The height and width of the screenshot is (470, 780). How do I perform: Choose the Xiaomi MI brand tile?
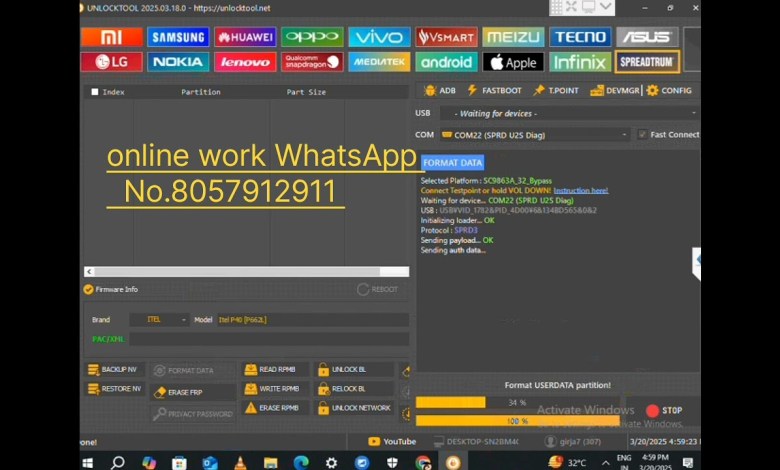pyautogui.click(x=111, y=37)
